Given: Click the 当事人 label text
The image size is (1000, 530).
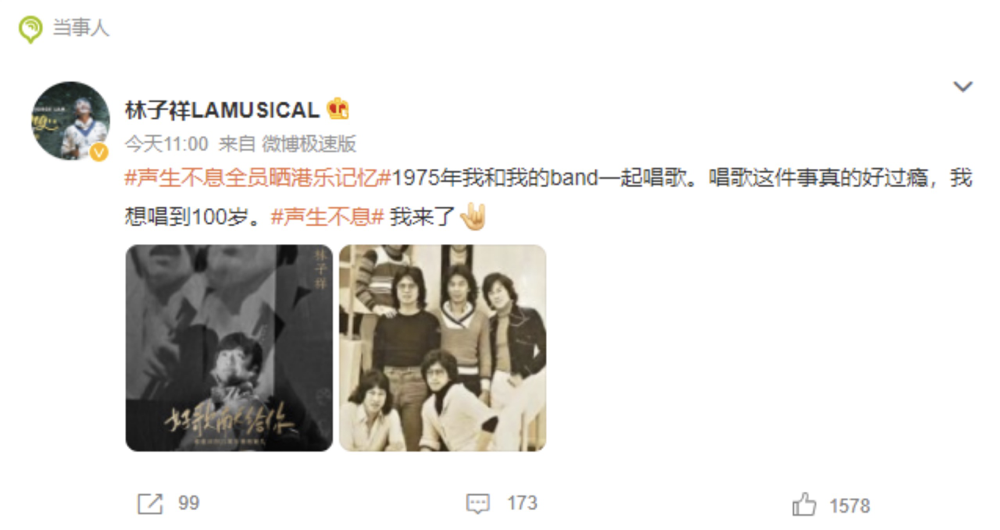Looking at the screenshot, I should 81,27.
